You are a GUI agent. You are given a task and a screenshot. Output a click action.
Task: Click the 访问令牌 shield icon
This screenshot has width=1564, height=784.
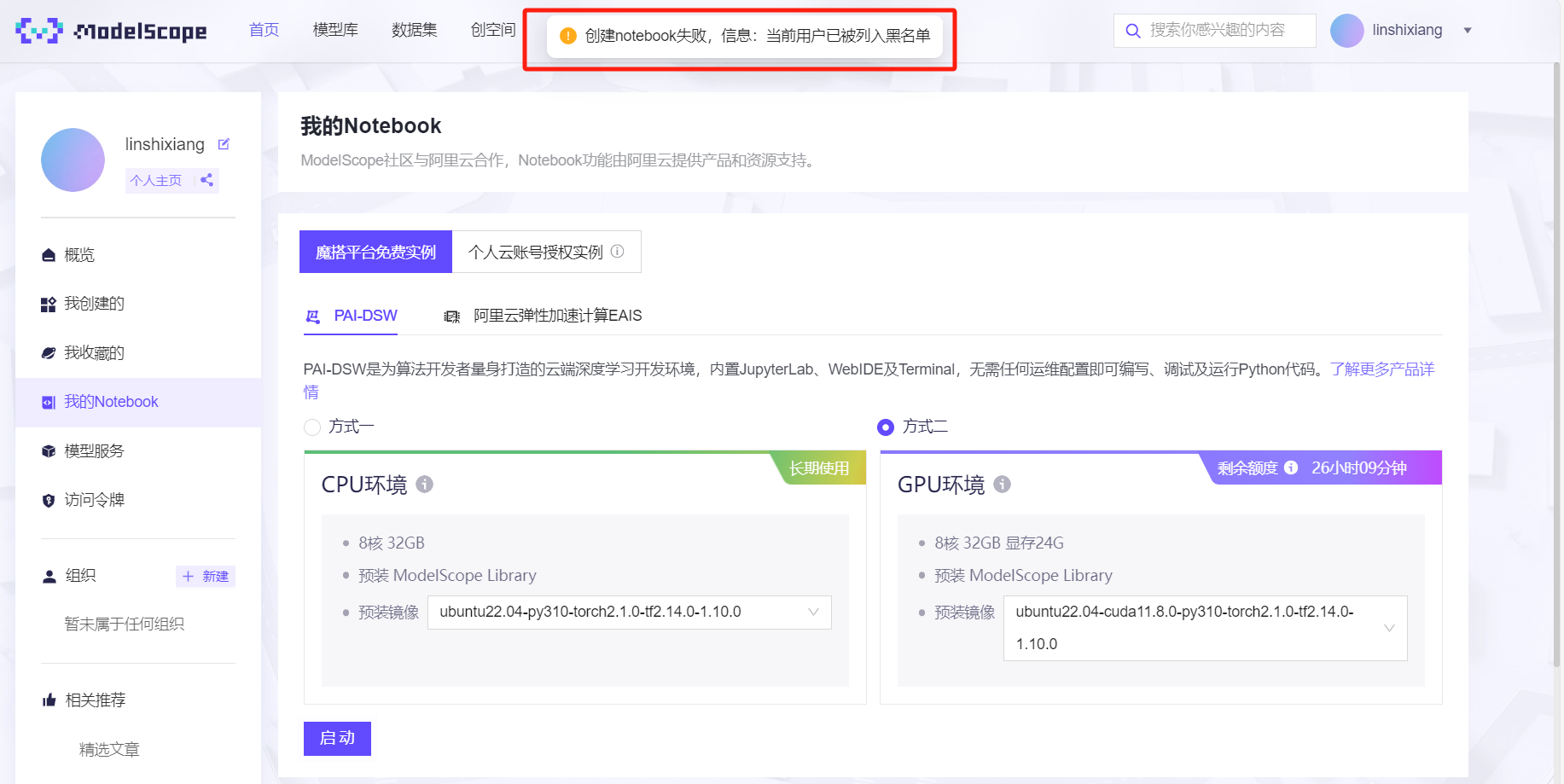pos(49,500)
